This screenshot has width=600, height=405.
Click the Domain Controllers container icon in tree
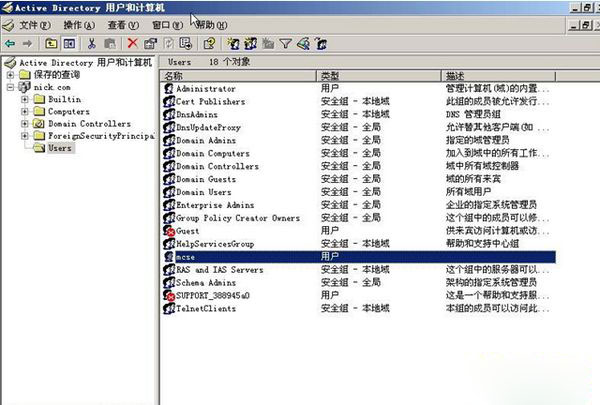[39, 124]
